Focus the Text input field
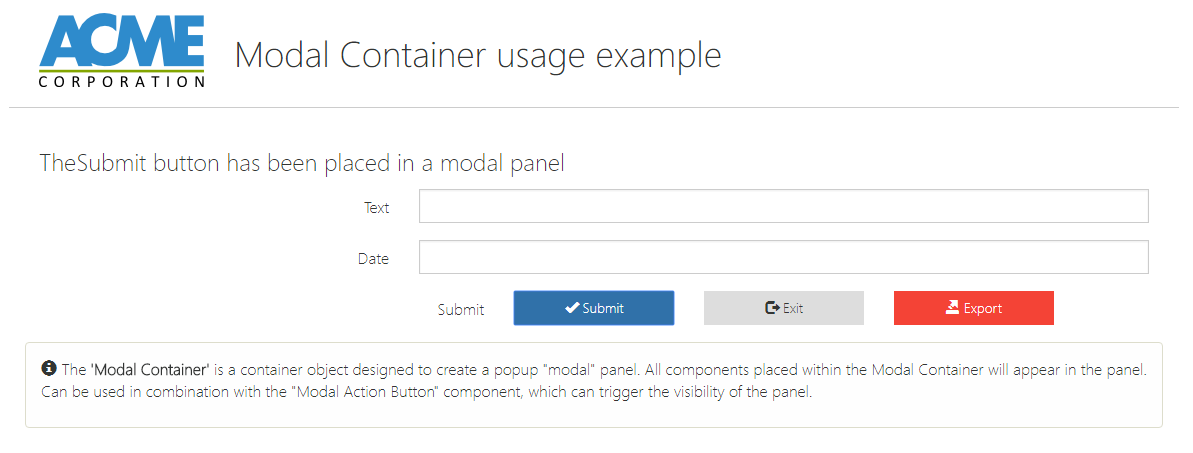 pyautogui.click(x=783, y=206)
